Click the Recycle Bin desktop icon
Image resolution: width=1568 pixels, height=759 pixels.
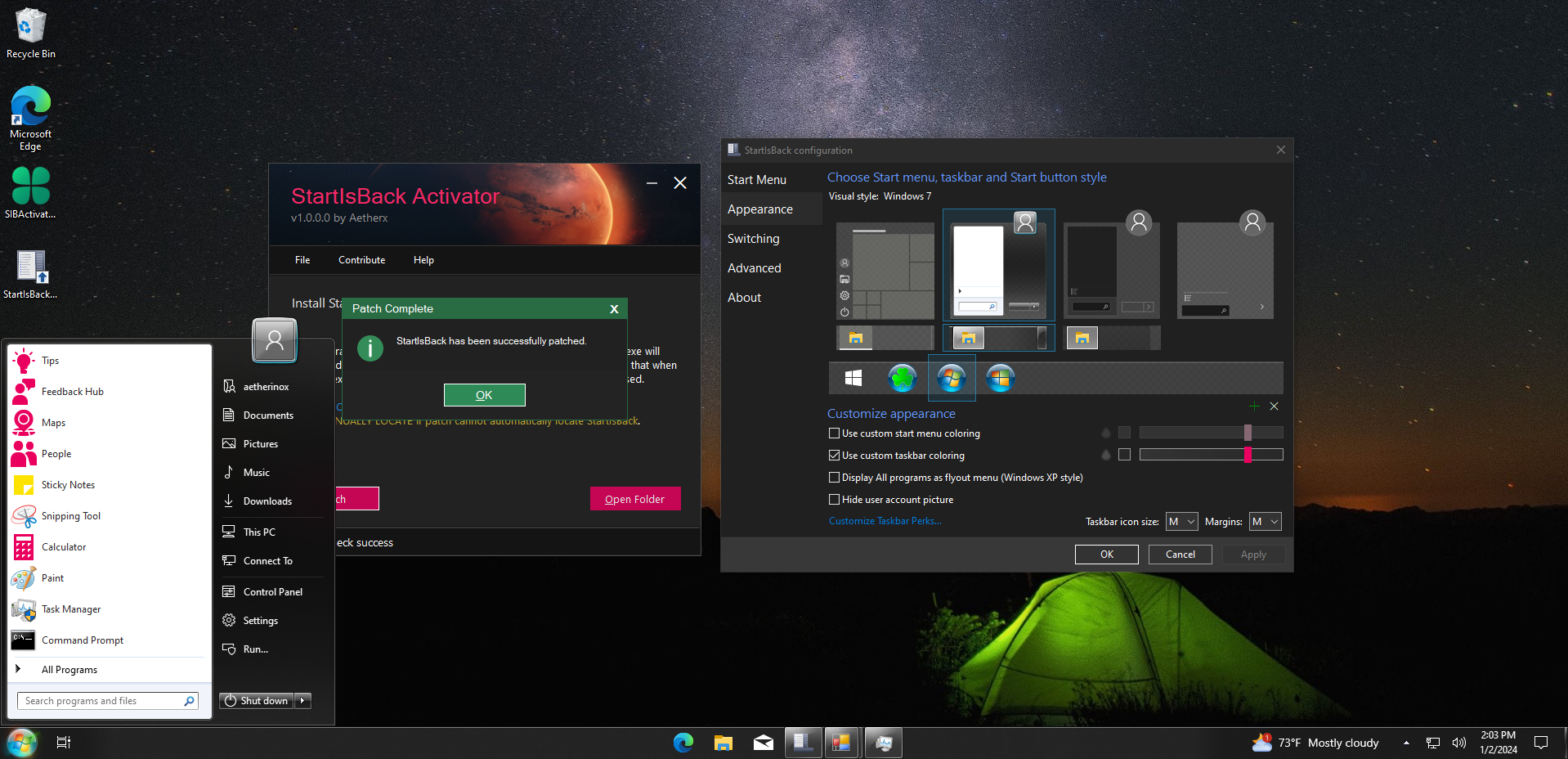pyautogui.click(x=31, y=34)
